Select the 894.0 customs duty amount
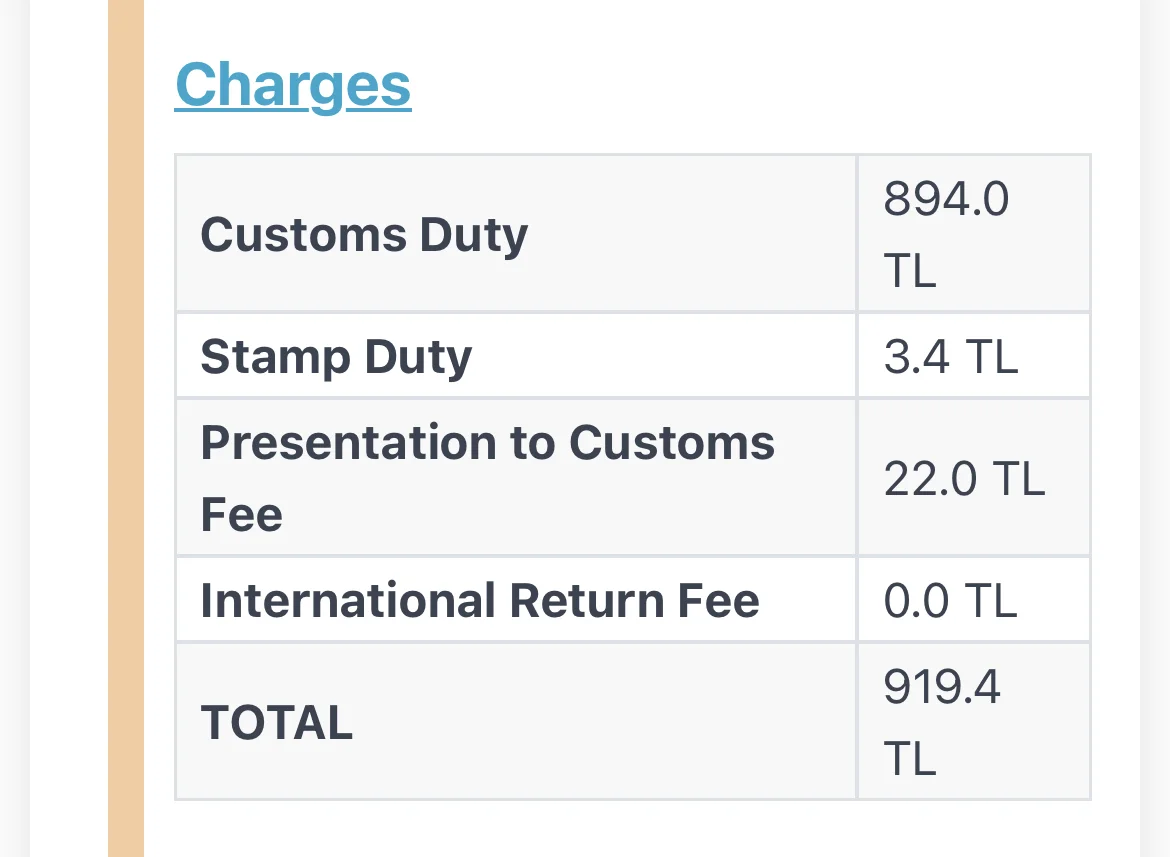The width and height of the screenshot is (1170, 857). [946, 200]
